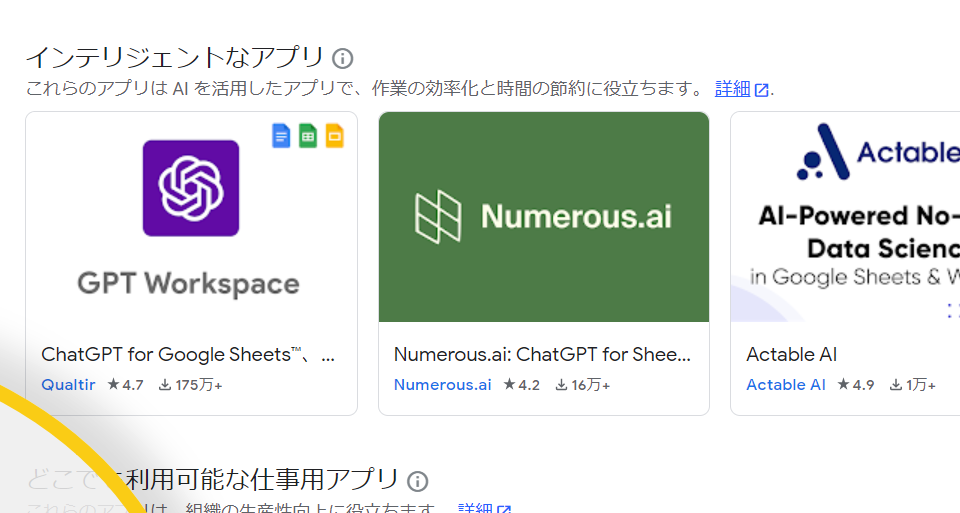The image size is (960, 513).
Task: Open the Actable AI banner thumbnail
Action: (845, 216)
